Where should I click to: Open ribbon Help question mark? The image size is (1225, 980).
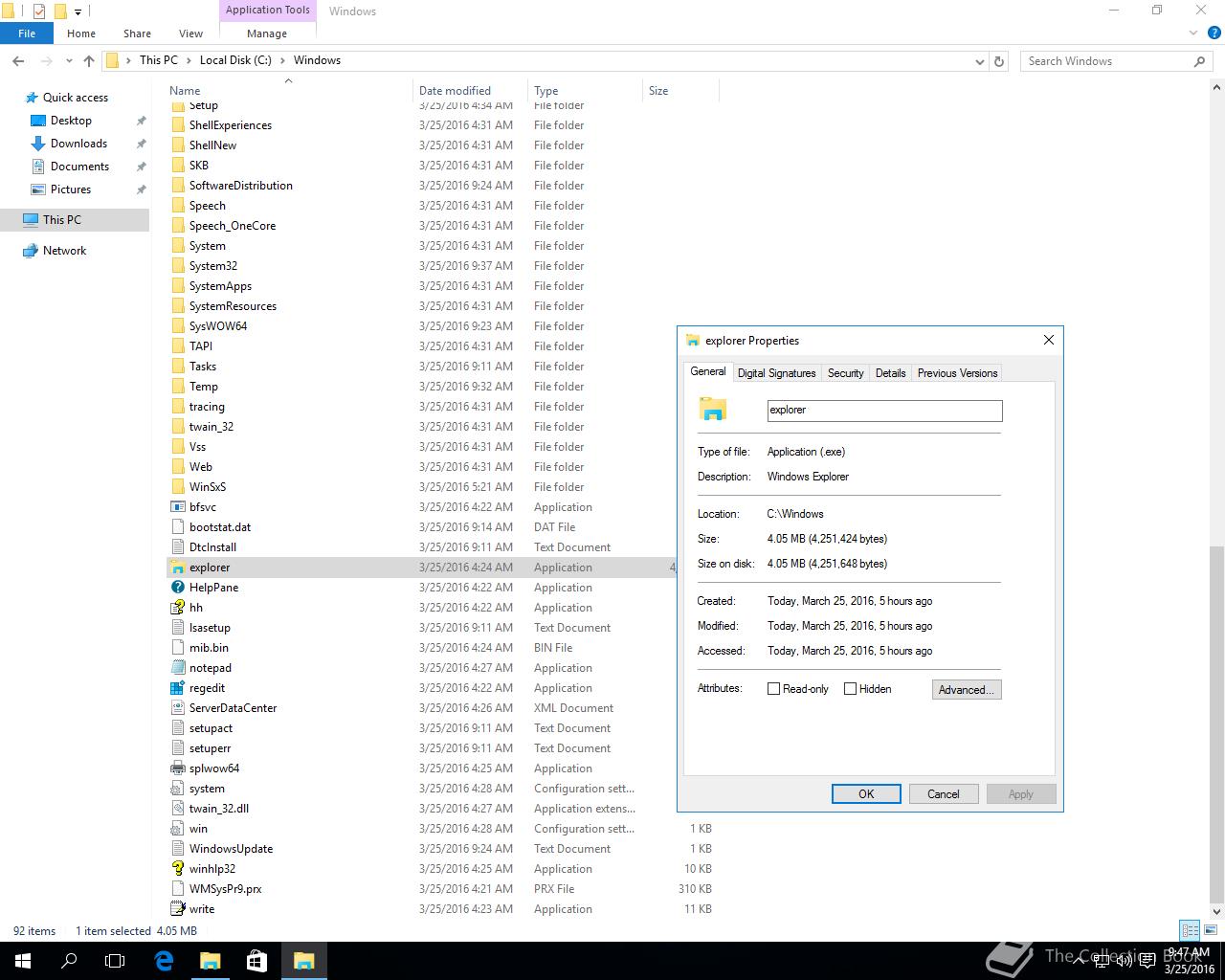click(1213, 33)
